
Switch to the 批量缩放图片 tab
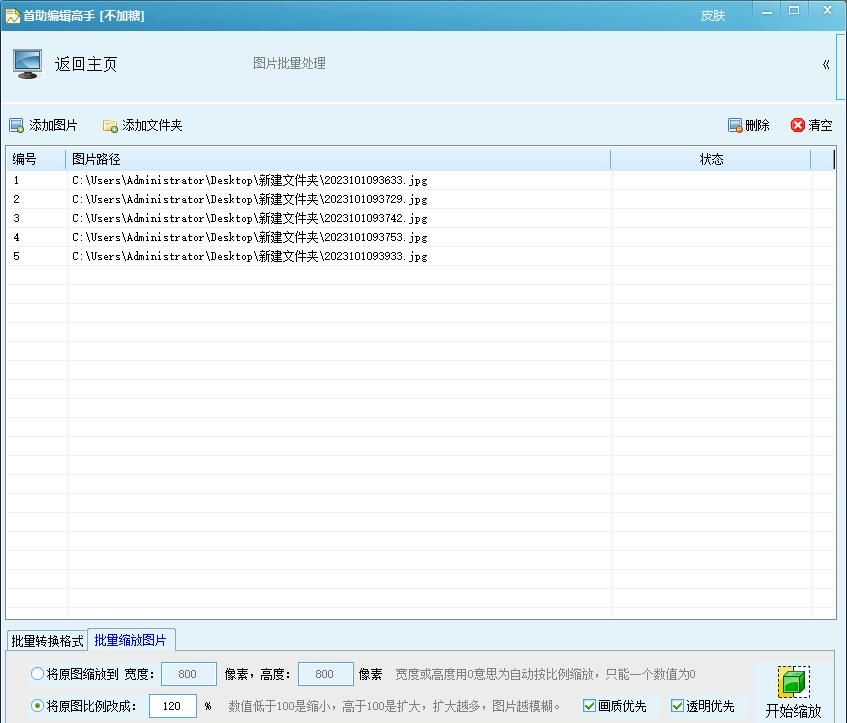(130, 640)
